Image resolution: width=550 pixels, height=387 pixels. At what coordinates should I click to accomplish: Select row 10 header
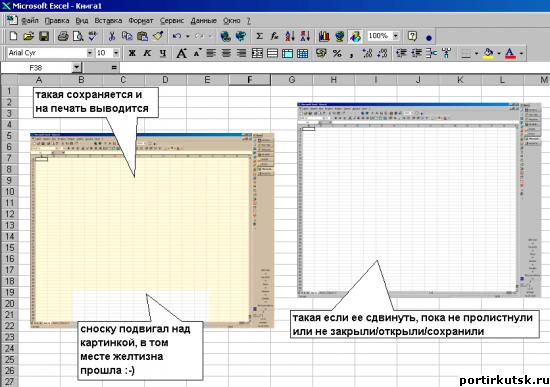[9, 192]
